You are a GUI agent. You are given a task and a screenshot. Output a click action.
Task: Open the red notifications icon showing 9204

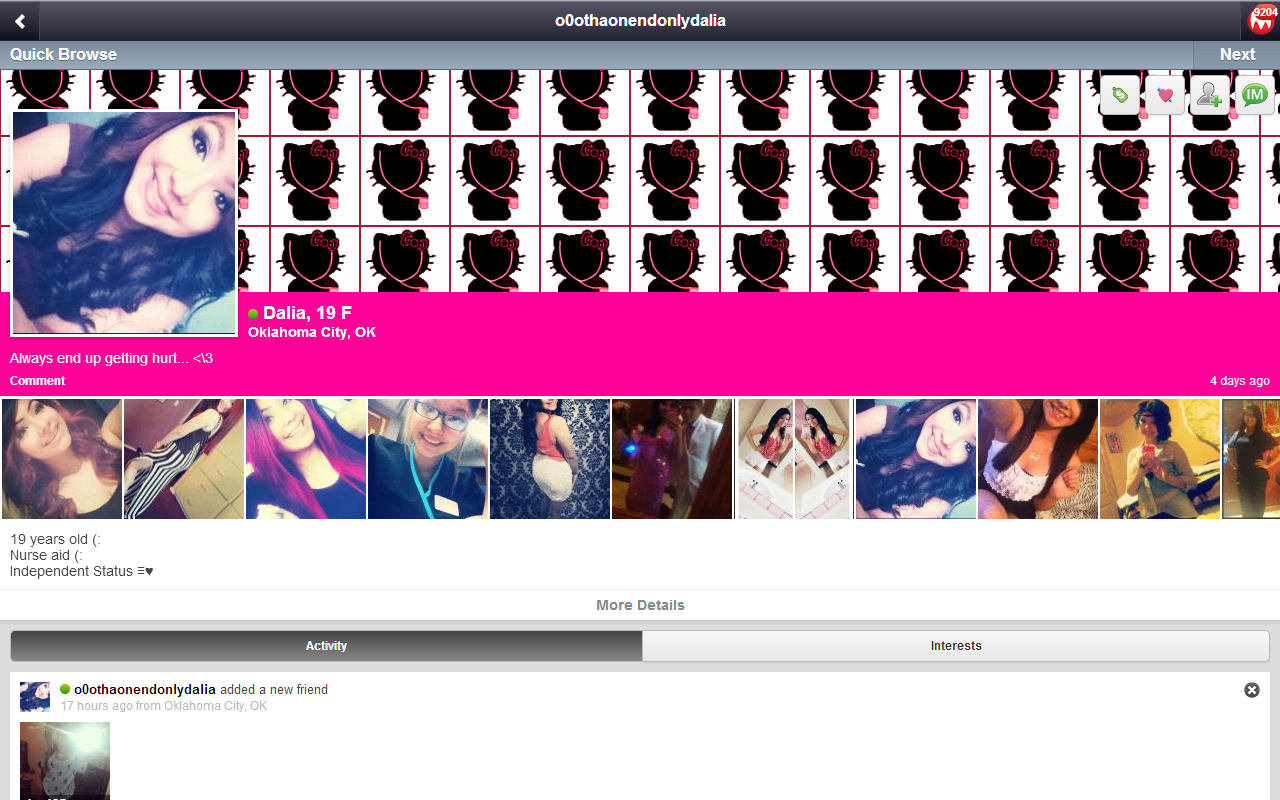click(1262, 20)
